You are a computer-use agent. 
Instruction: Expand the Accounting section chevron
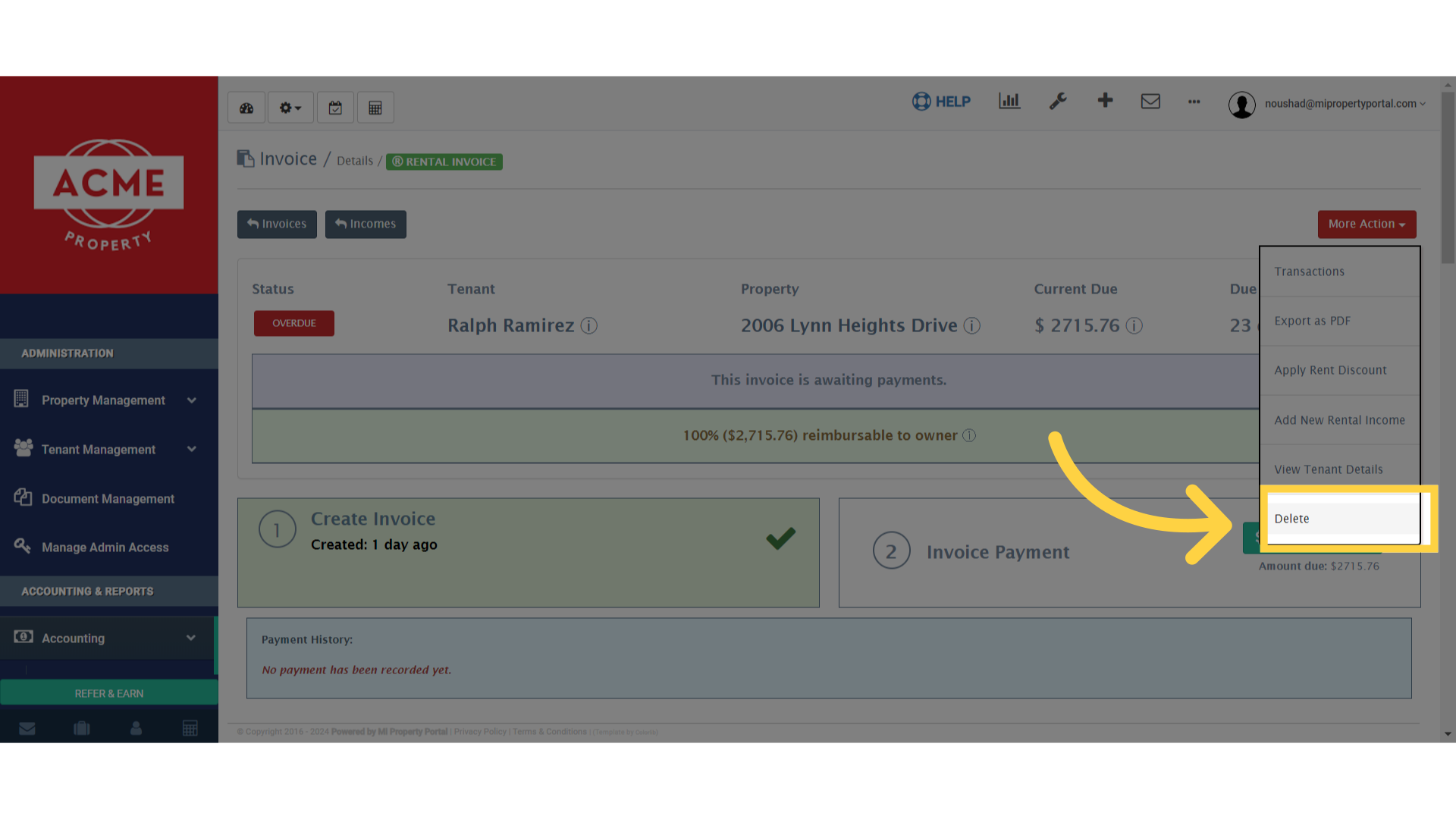(192, 638)
